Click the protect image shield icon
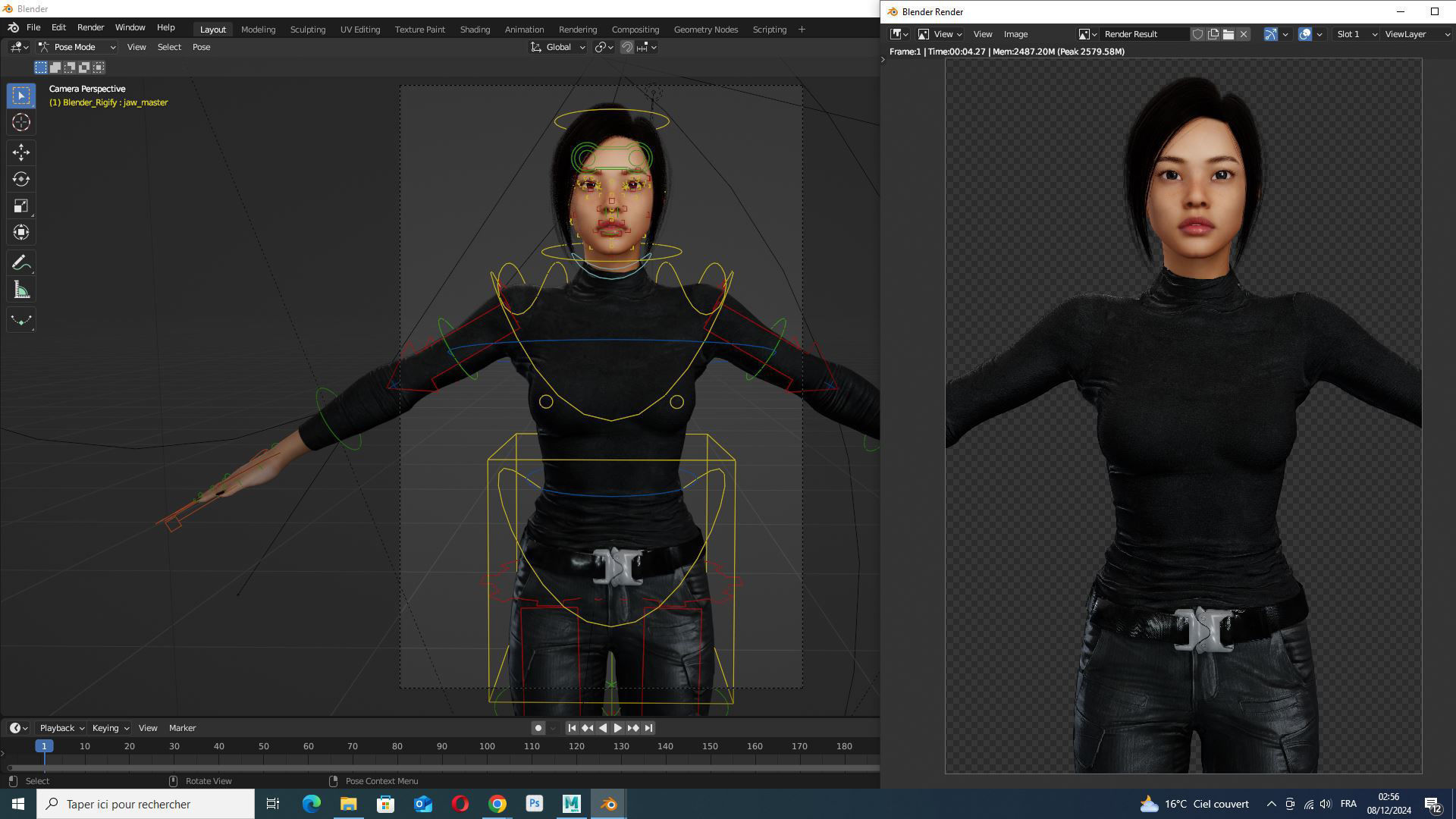This screenshot has height=819, width=1456. (x=1197, y=34)
